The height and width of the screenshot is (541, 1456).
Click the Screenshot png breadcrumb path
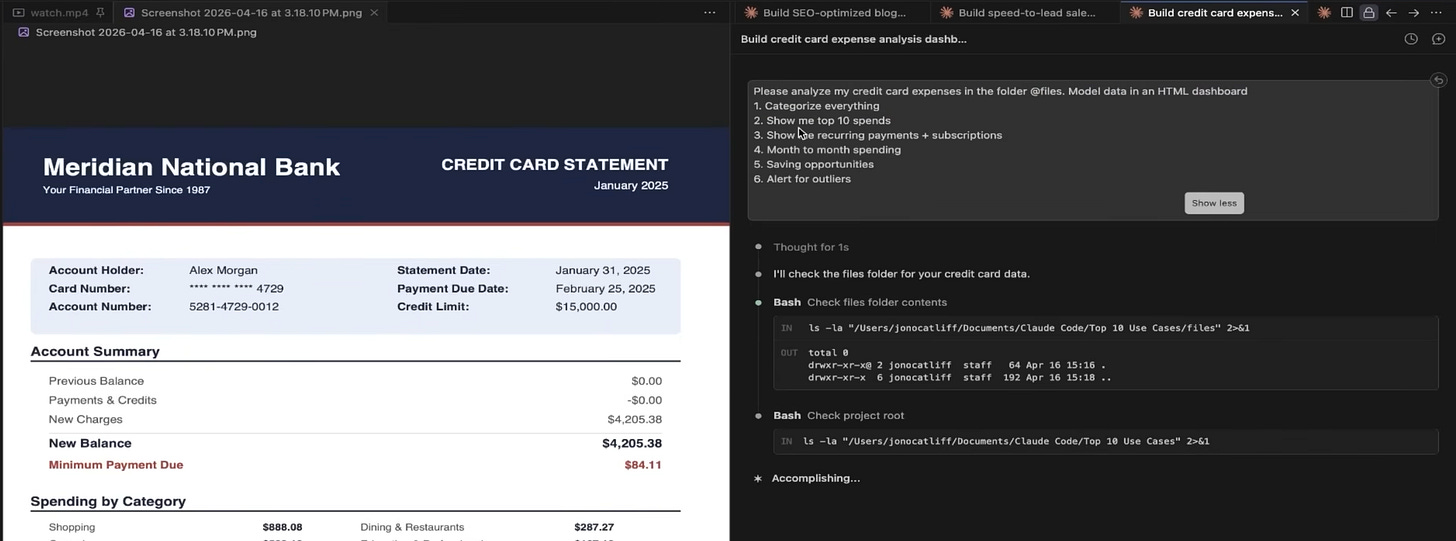click(x=146, y=32)
